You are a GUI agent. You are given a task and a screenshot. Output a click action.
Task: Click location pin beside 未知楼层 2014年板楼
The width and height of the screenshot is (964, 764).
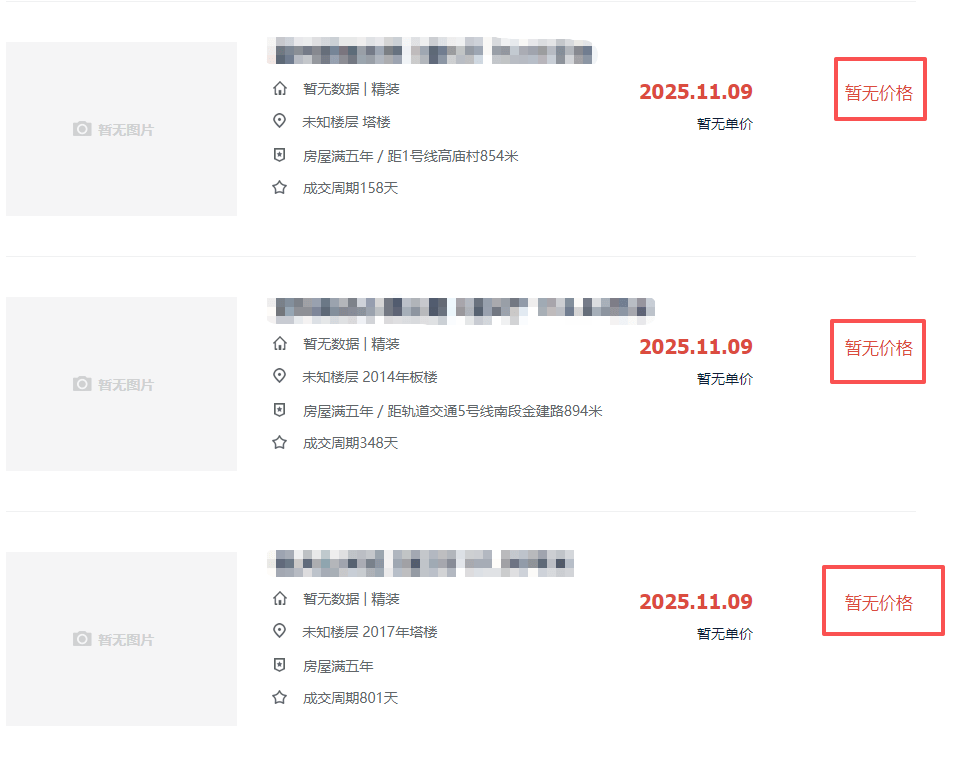tap(280, 376)
